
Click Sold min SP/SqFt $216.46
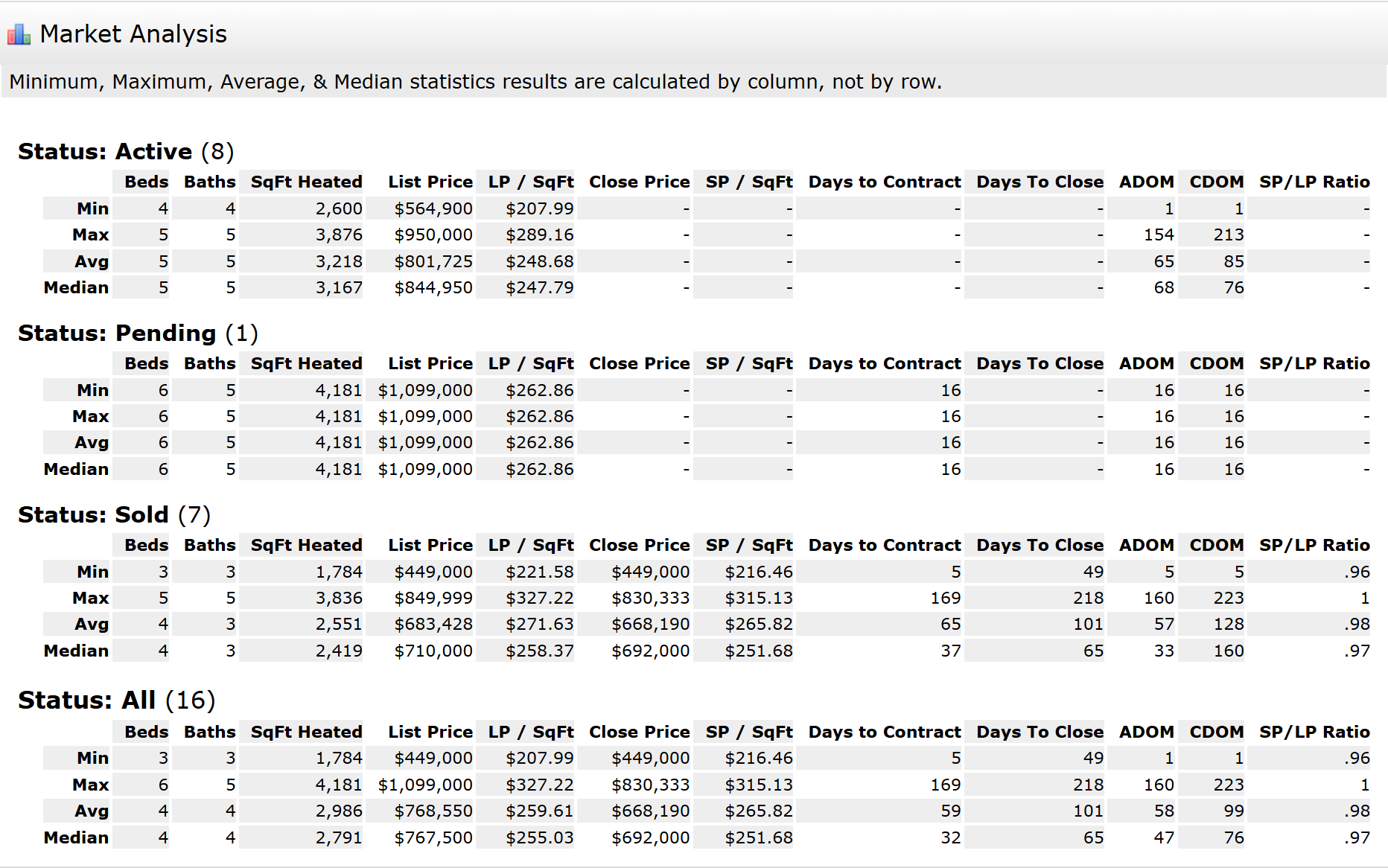click(759, 572)
